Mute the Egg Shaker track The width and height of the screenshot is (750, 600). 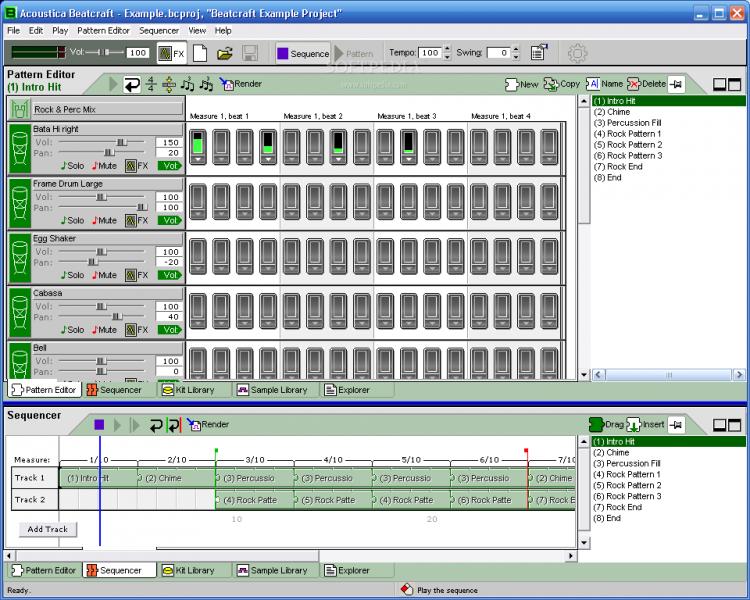click(x=104, y=275)
